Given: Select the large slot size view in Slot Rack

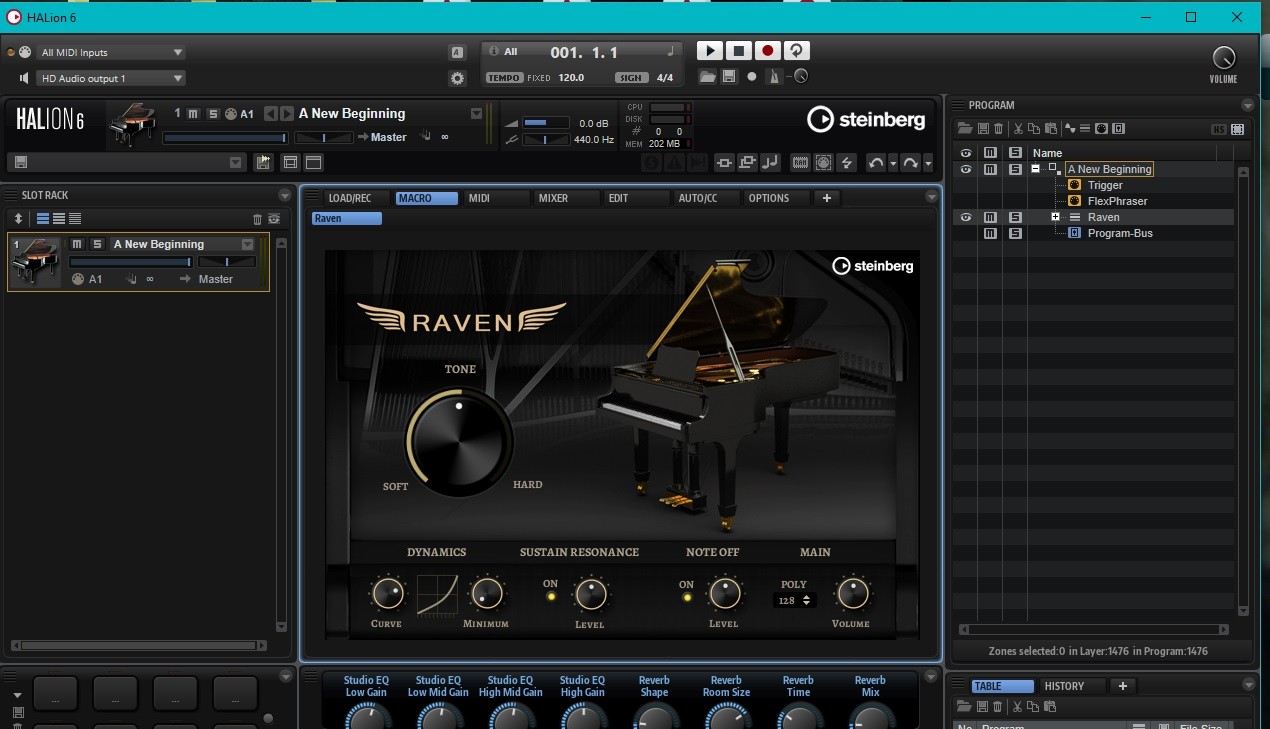Looking at the screenshot, I should point(43,219).
